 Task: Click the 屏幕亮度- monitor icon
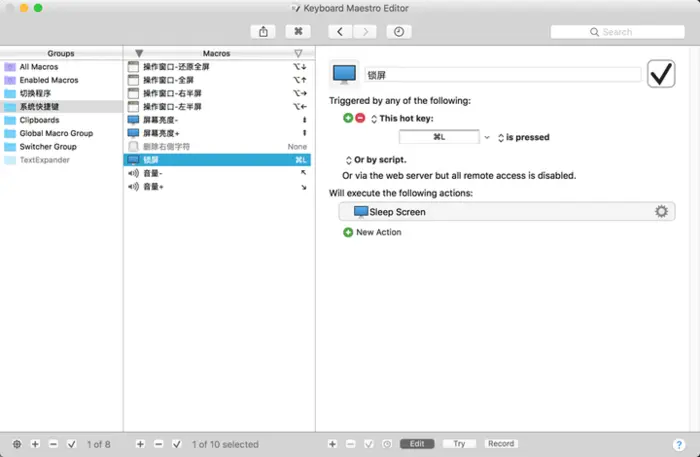133,120
